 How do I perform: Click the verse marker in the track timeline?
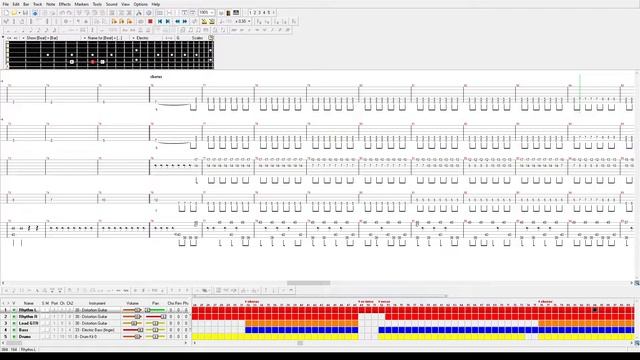coord(384,302)
